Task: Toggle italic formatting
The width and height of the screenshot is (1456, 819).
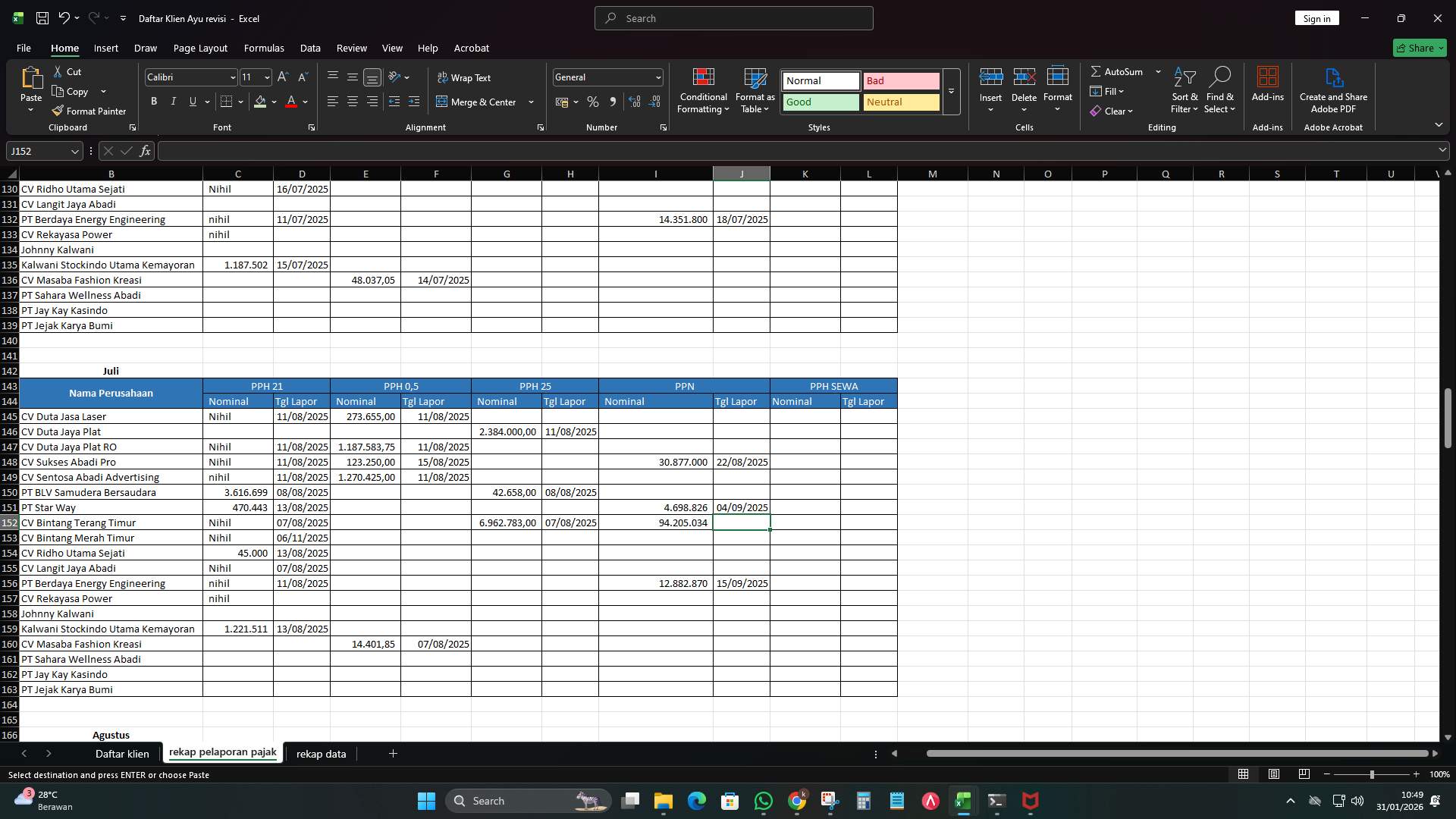Action: (x=173, y=101)
